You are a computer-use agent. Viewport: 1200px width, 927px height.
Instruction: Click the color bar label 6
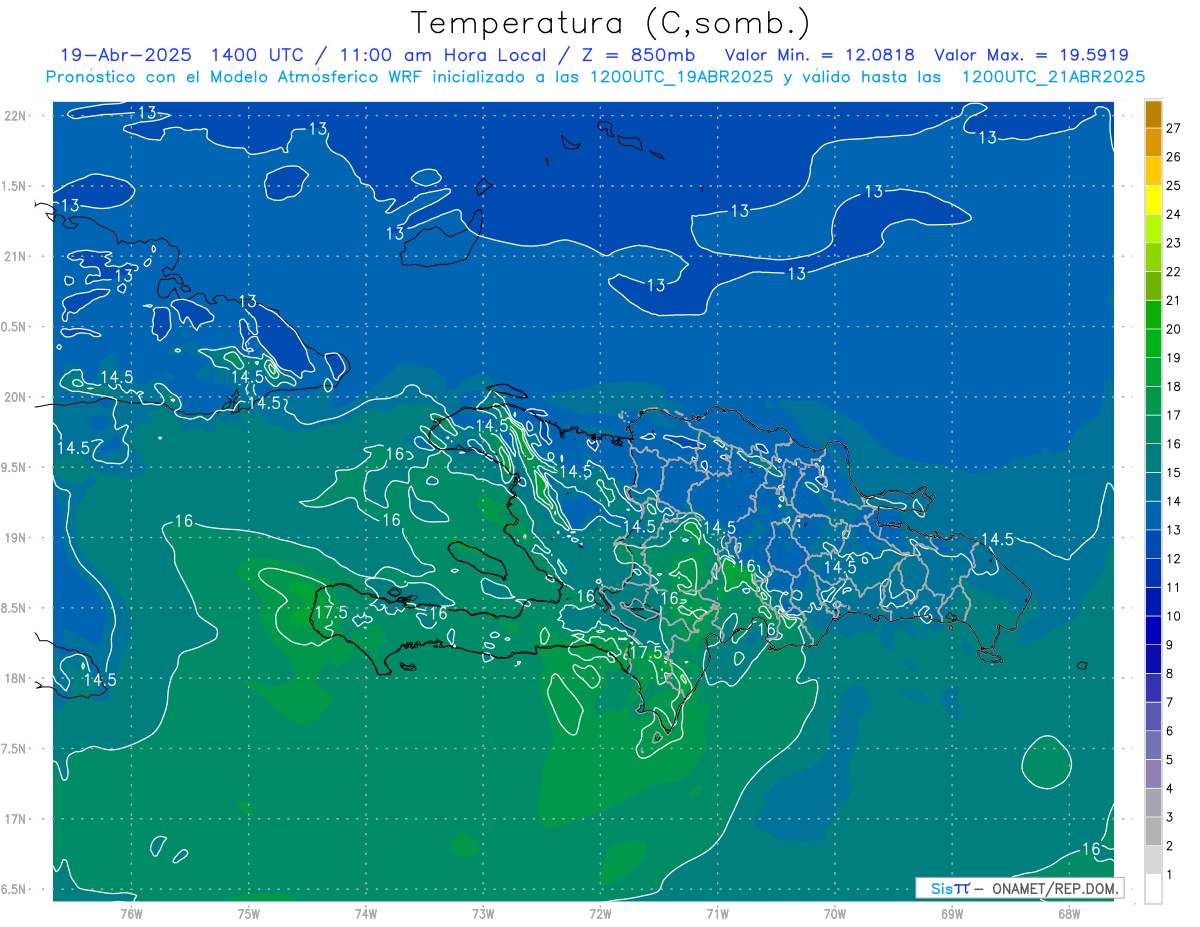pyautogui.click(x=1170, y=731)
